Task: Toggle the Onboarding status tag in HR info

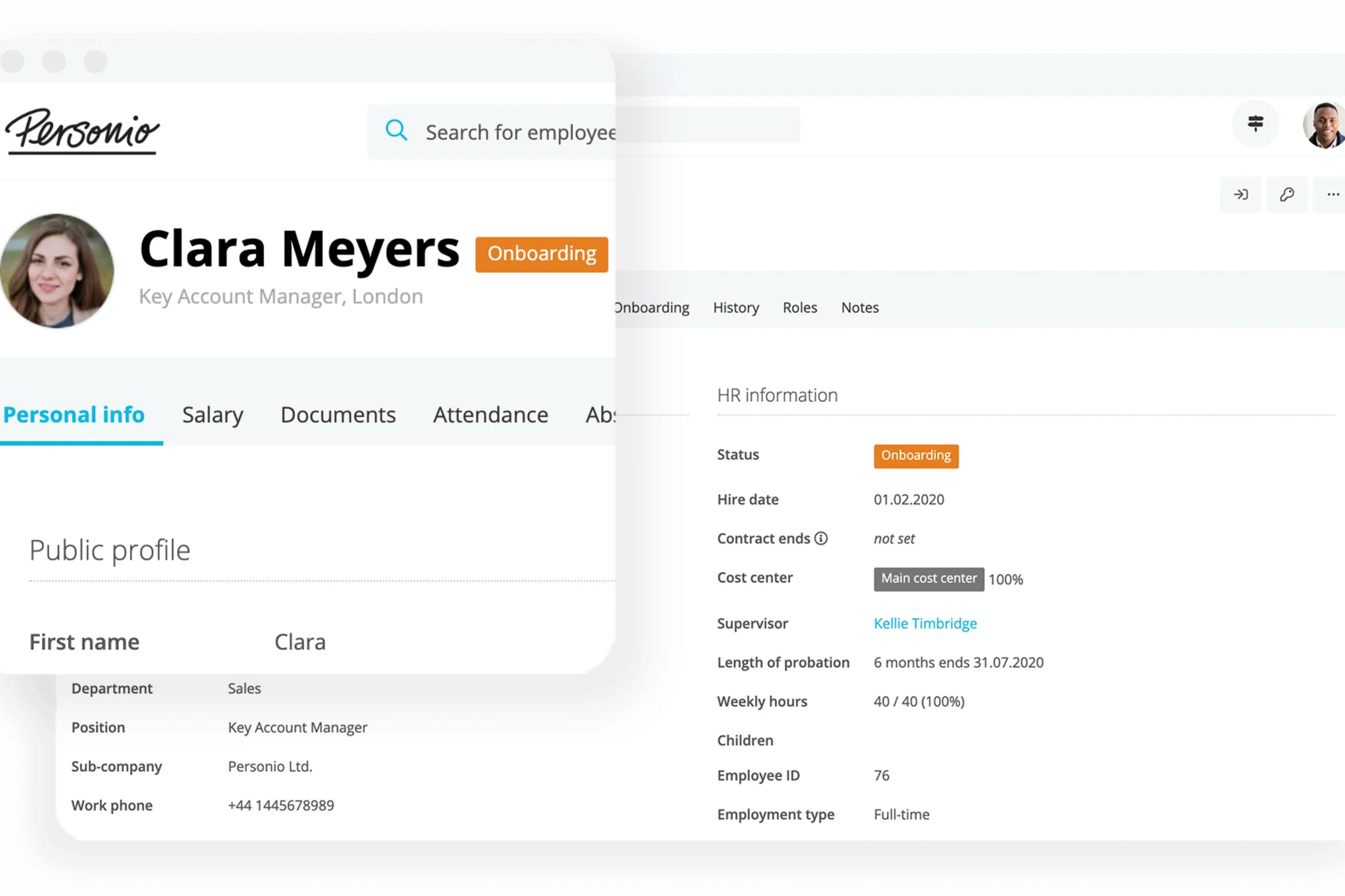Action: (914, 455)
